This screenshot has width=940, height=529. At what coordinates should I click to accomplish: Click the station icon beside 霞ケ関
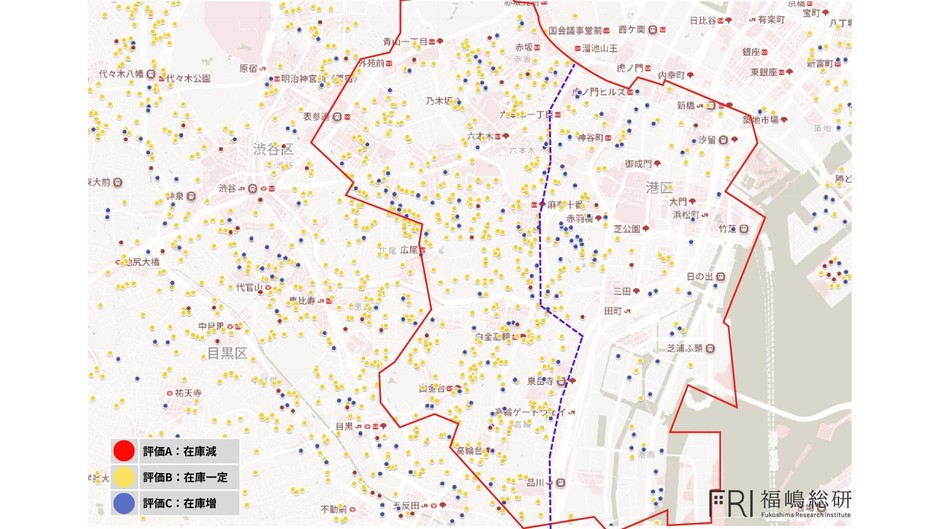point(653,29)
